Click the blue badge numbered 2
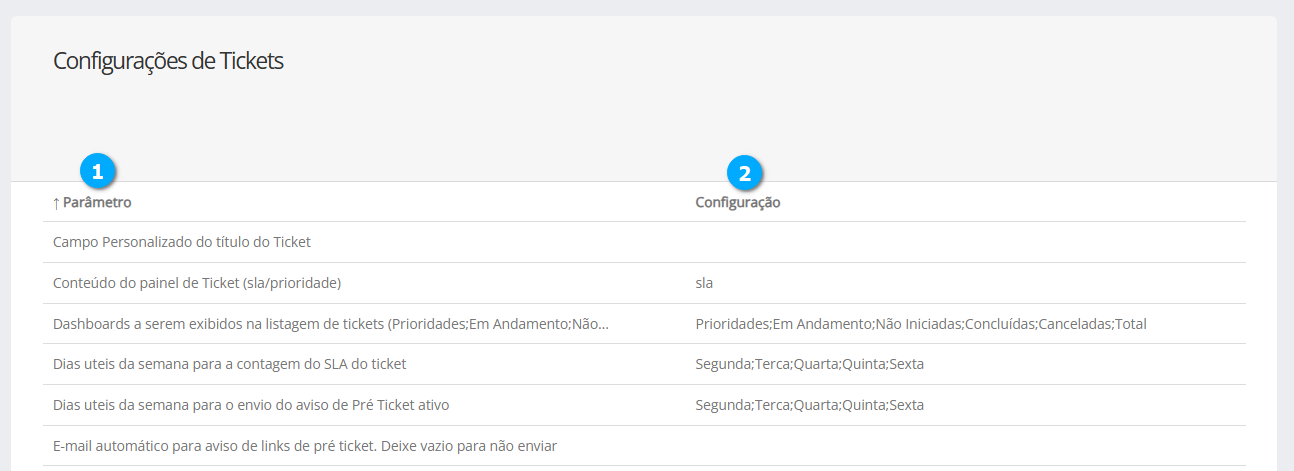This screenshot has width=1294, height=471. 743,173
